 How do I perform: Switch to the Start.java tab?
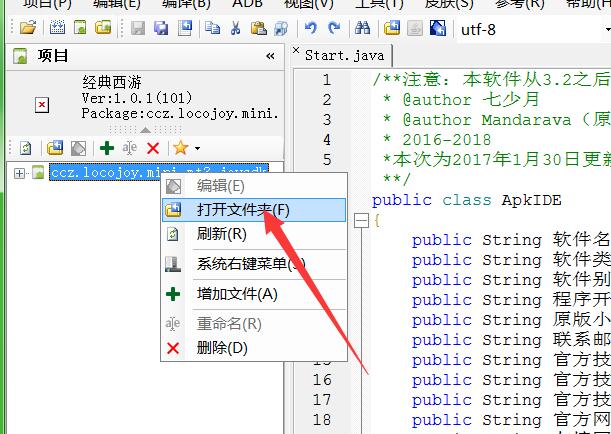343,54
